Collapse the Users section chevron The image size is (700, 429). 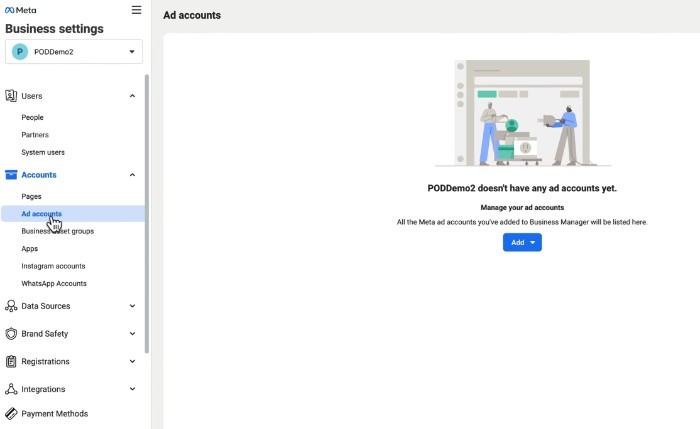click(x=132, y=96)
